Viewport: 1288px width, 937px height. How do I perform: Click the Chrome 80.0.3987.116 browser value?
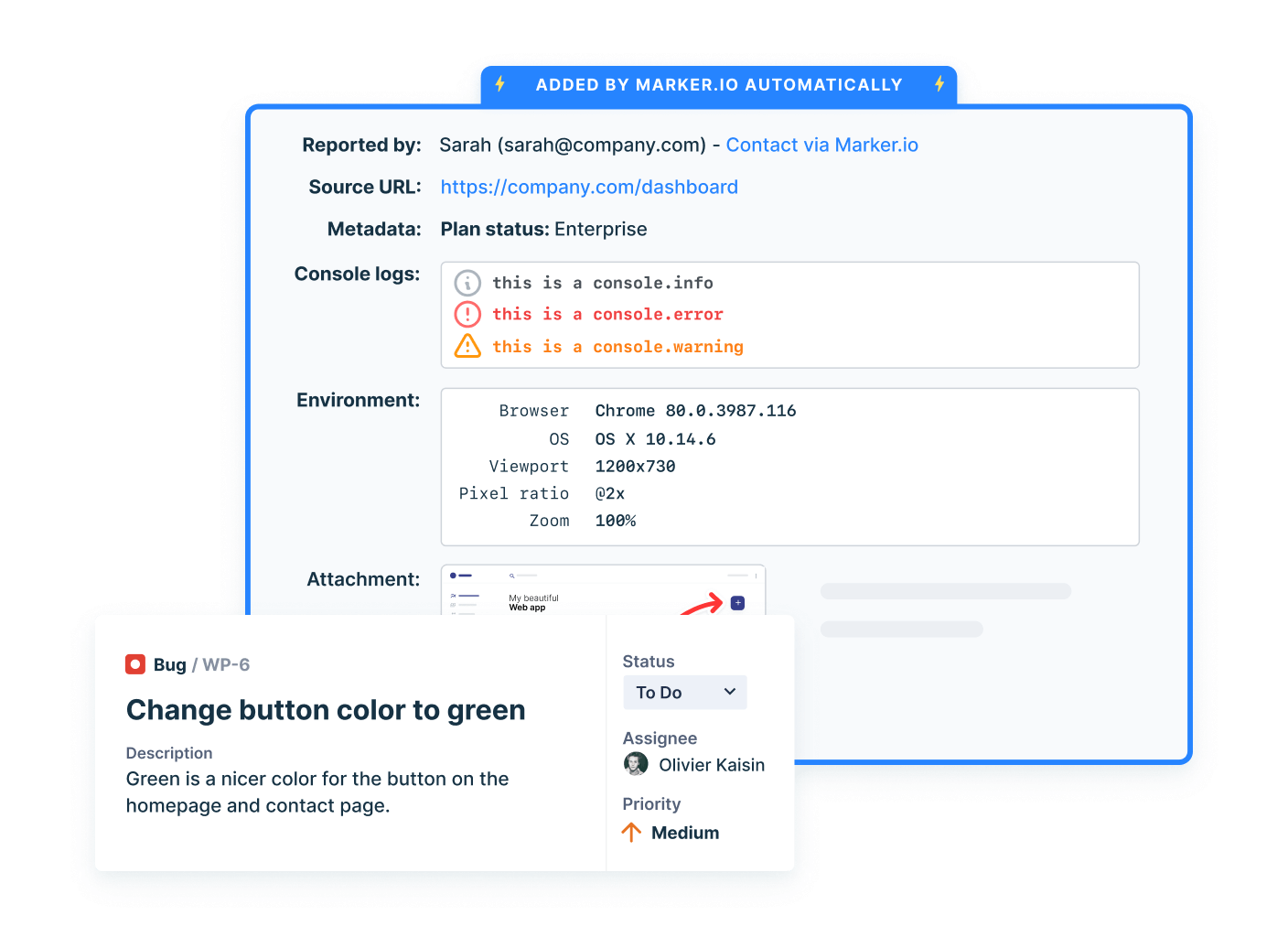(x=695, y=411)
